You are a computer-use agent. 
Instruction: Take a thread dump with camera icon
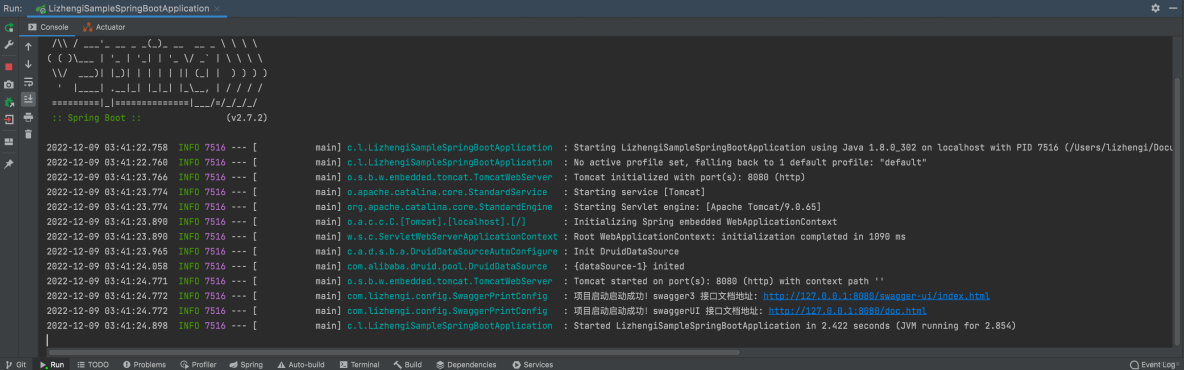(x=9, y=85)
